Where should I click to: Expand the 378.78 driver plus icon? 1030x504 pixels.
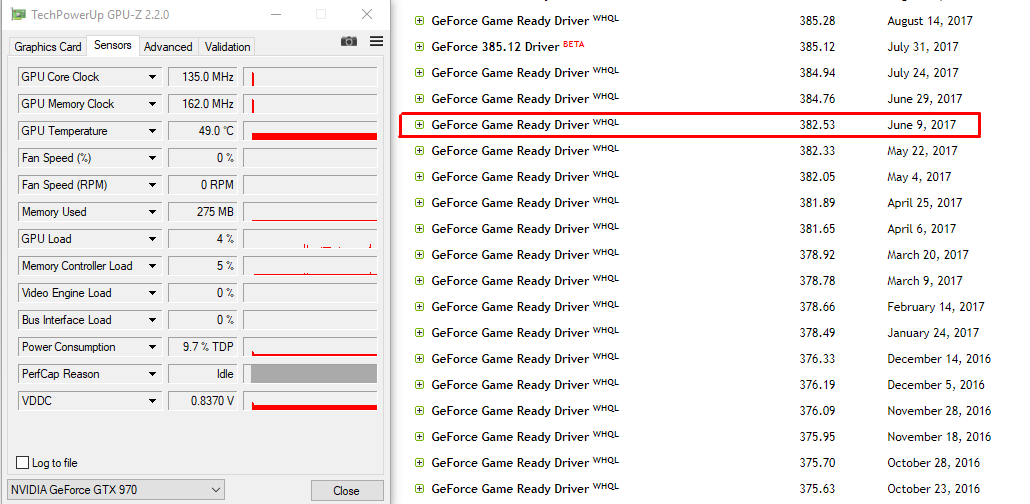(x=419, y=281)
